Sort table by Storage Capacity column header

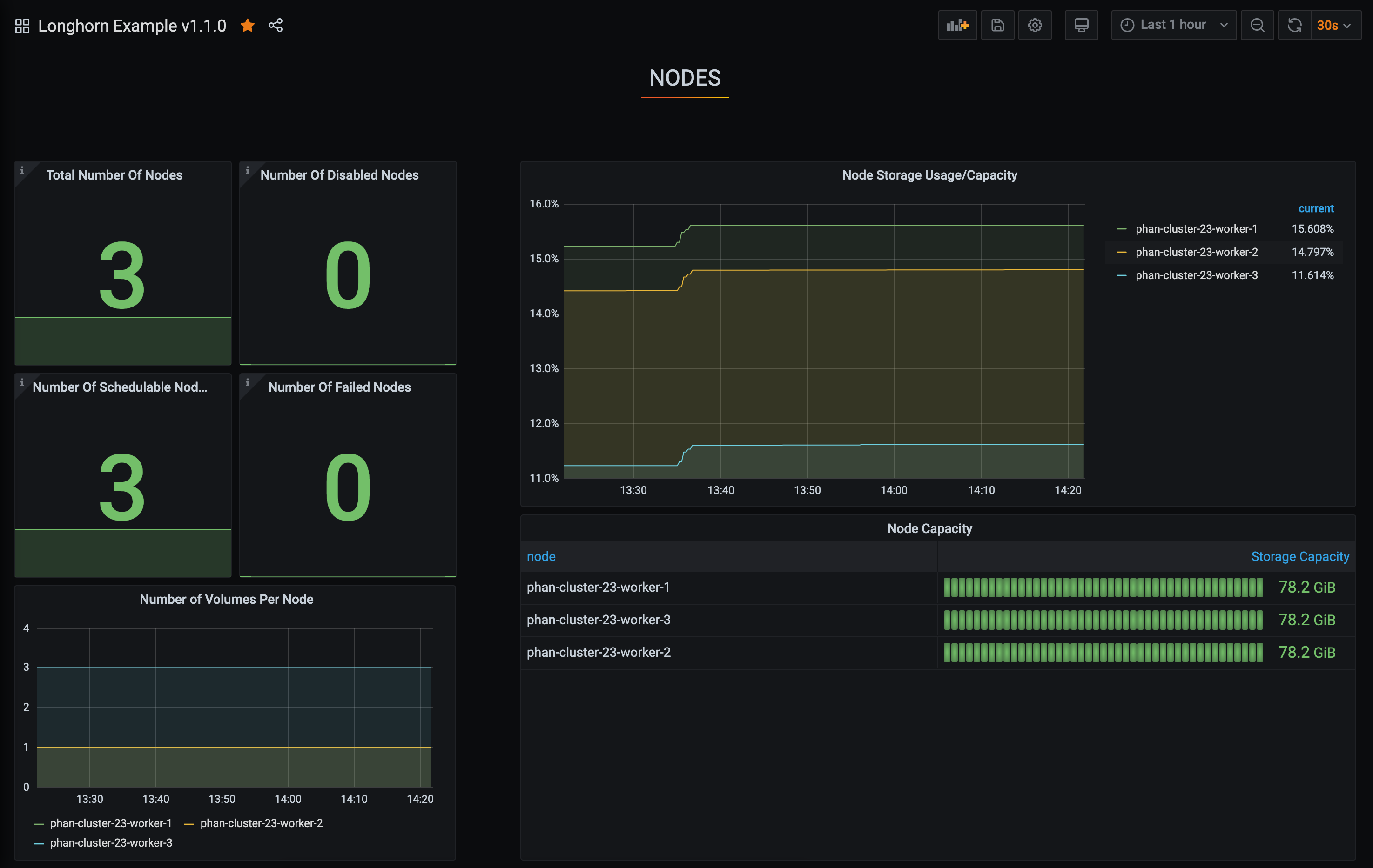[x=1299, y=556]
